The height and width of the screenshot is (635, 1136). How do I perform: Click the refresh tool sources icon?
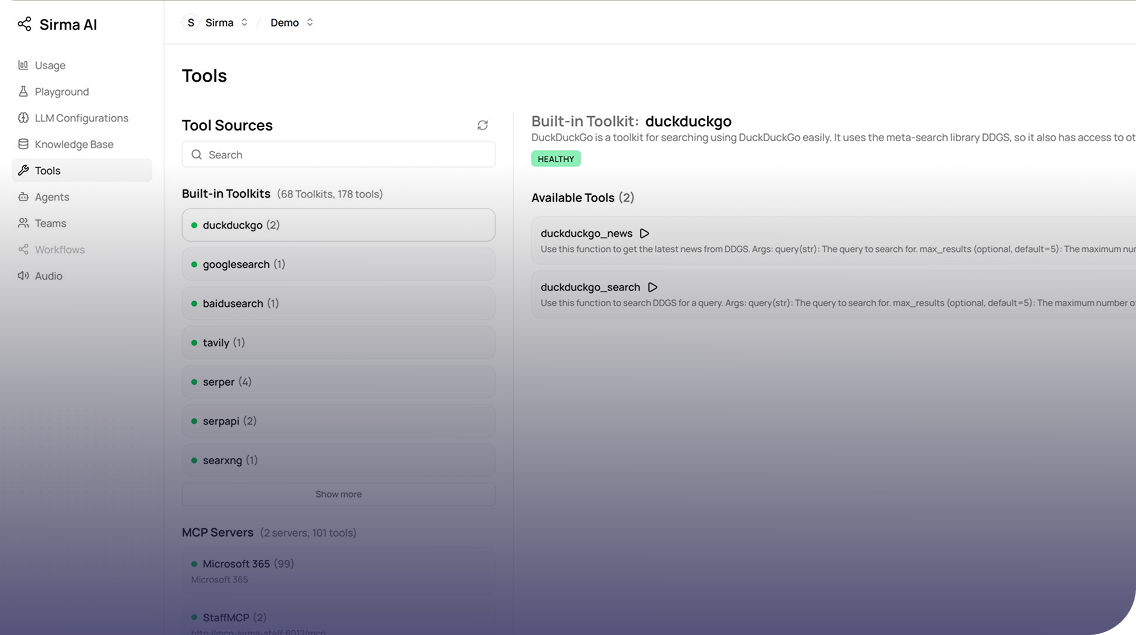483,125
